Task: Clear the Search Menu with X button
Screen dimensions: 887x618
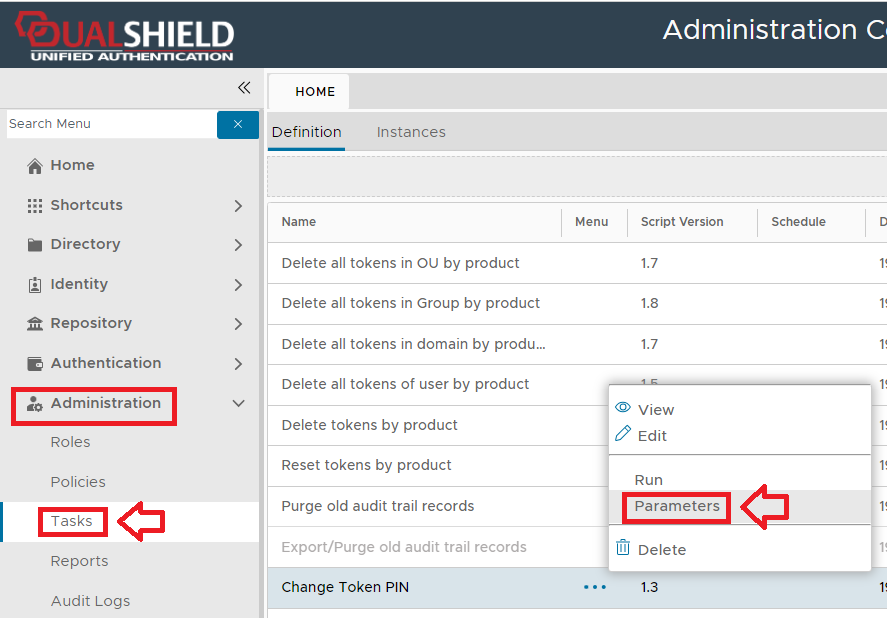Action: (x=238, y=124)
